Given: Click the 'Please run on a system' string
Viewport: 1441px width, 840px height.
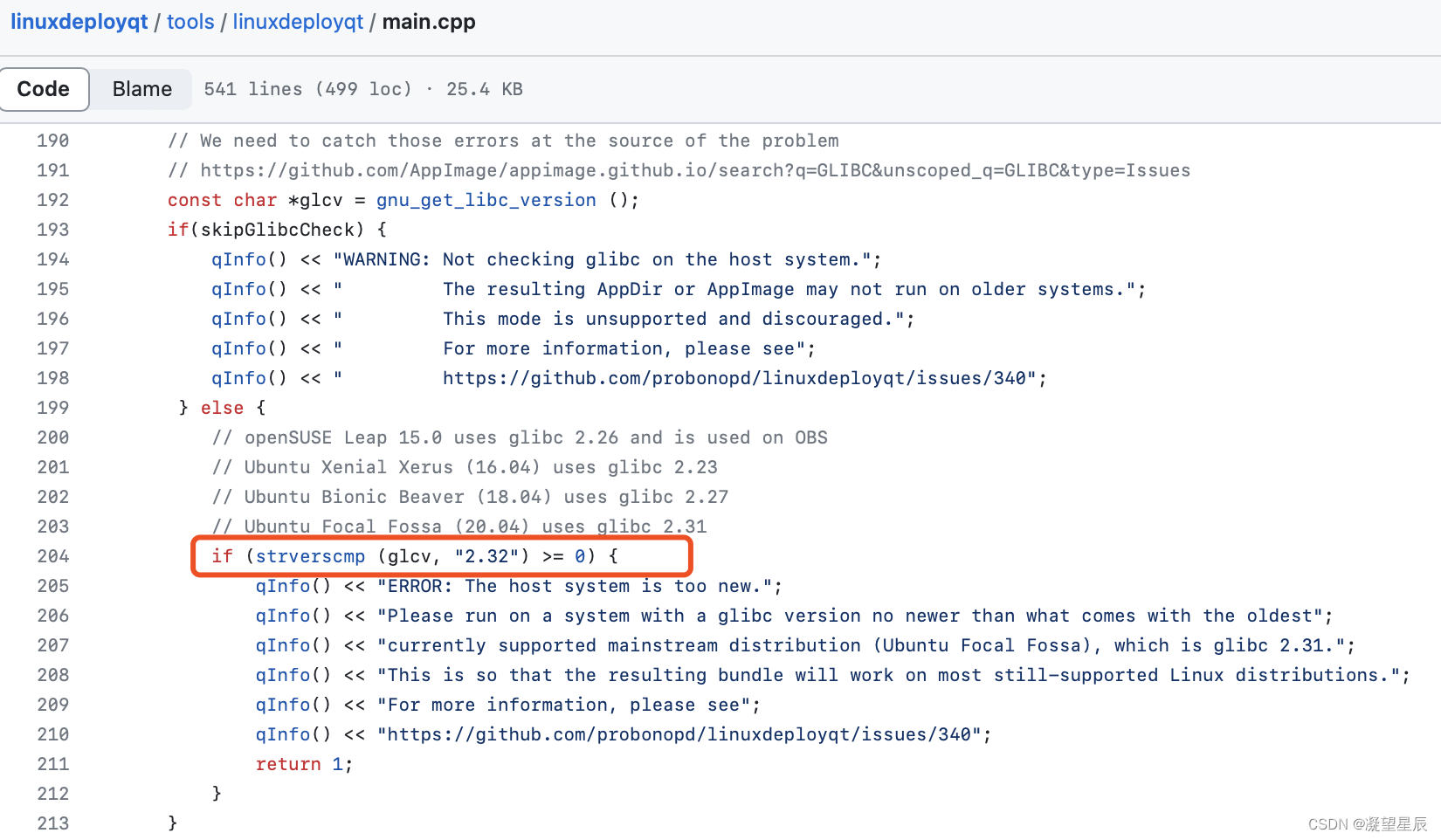Looking at the screenshot, I should (851, 616).
